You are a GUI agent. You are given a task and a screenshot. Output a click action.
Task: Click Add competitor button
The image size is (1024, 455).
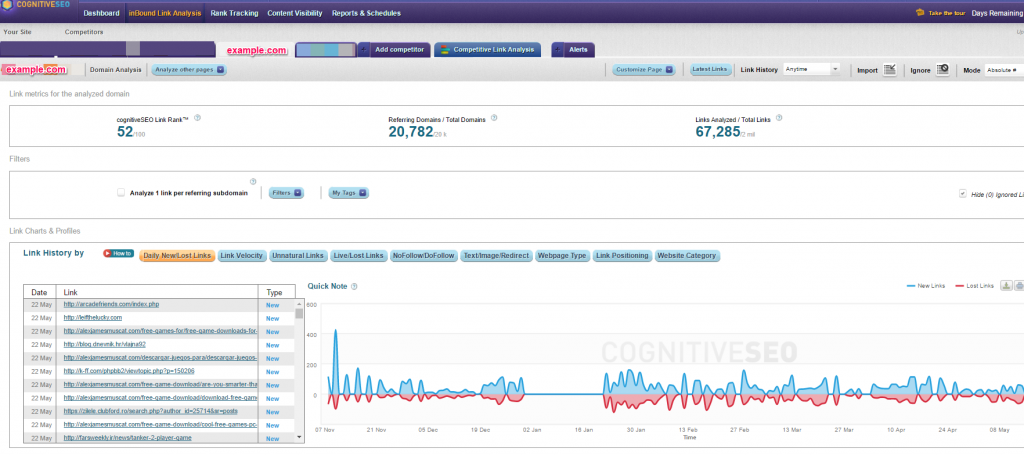point(394,50)
